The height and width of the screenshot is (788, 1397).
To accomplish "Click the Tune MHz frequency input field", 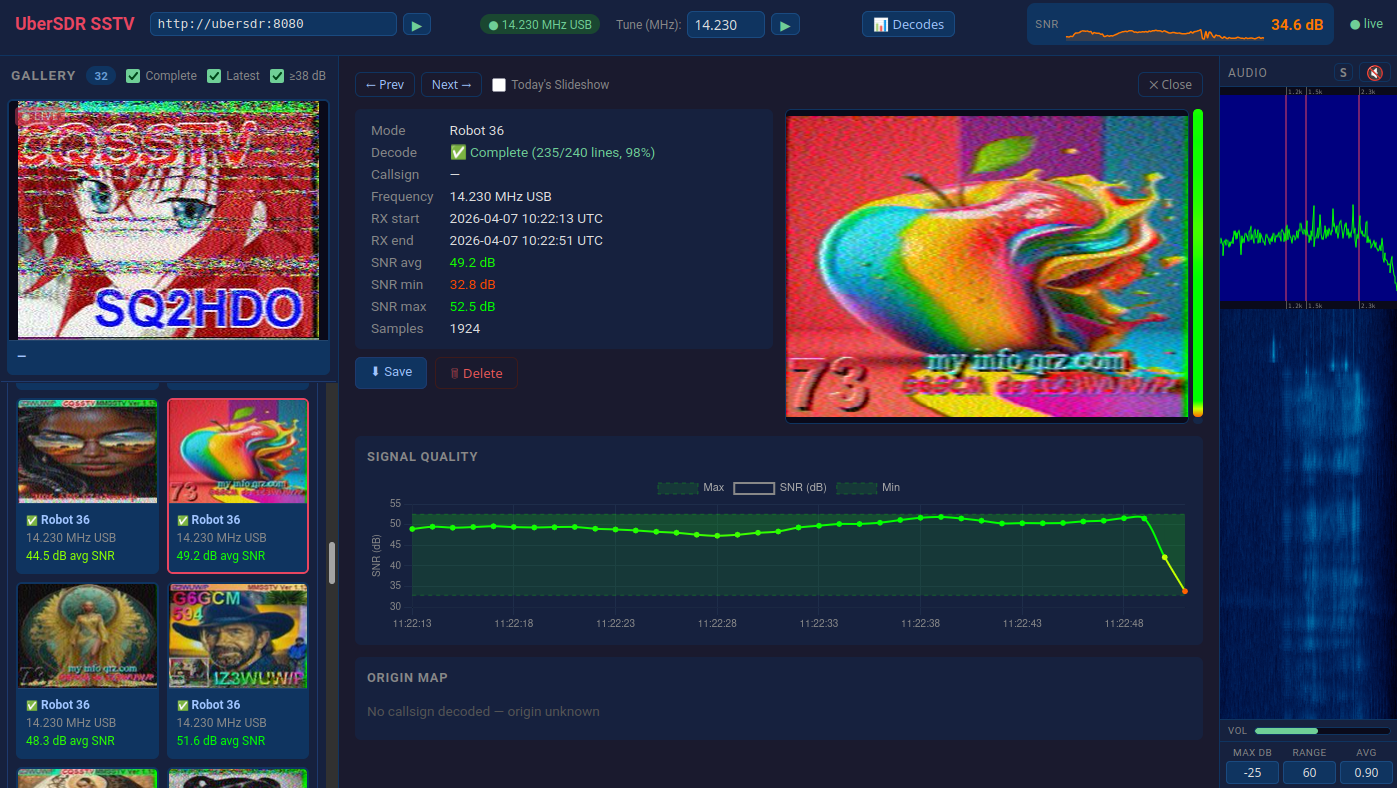I will 725,25.
